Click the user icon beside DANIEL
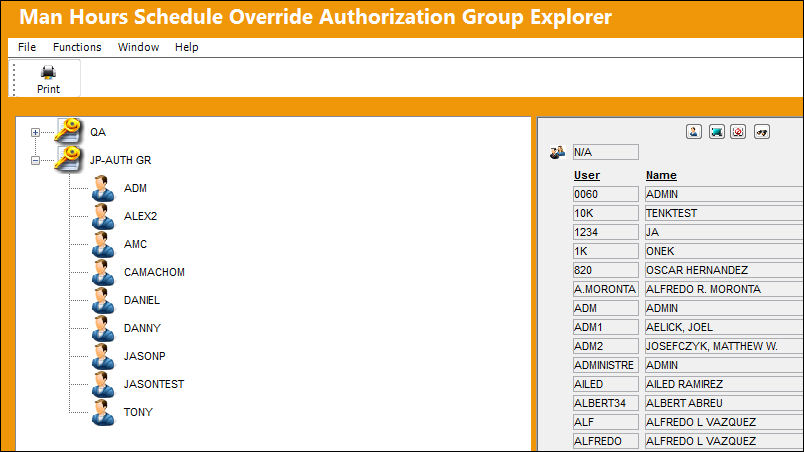 click(x=103, y=300)
